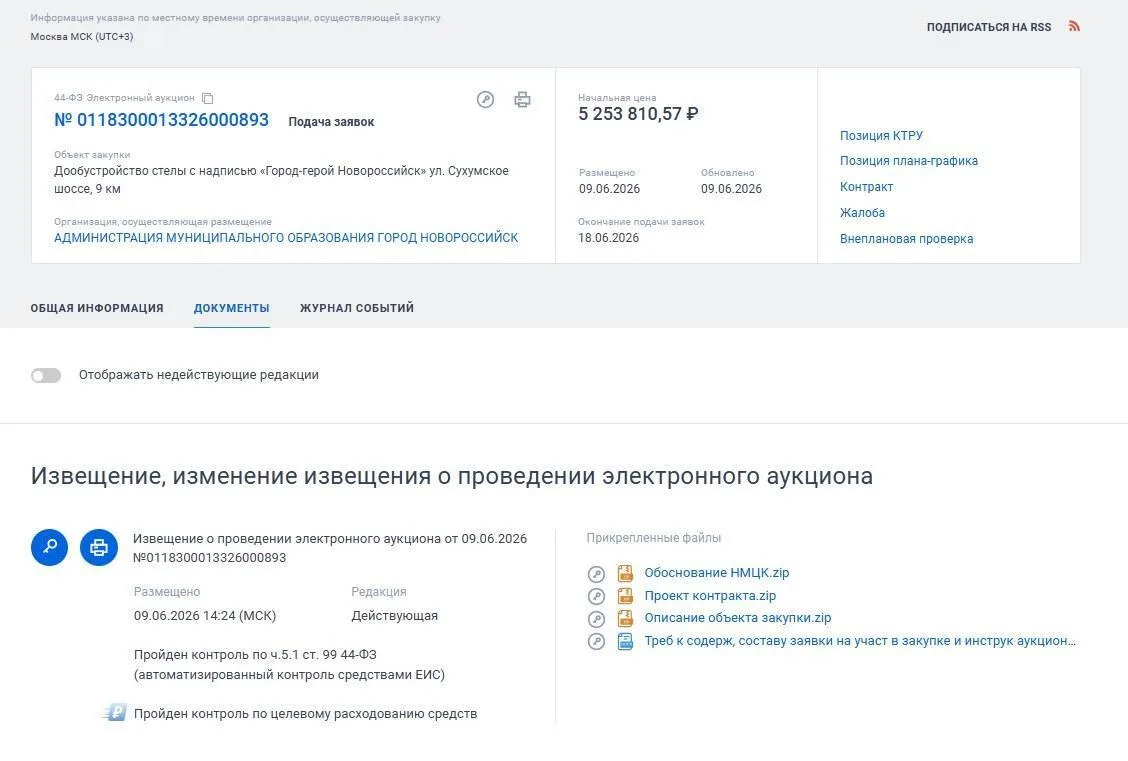Select the ДОКУМЕНТЫ tab
Screen dimensions: 1128x761
(232, 308)
